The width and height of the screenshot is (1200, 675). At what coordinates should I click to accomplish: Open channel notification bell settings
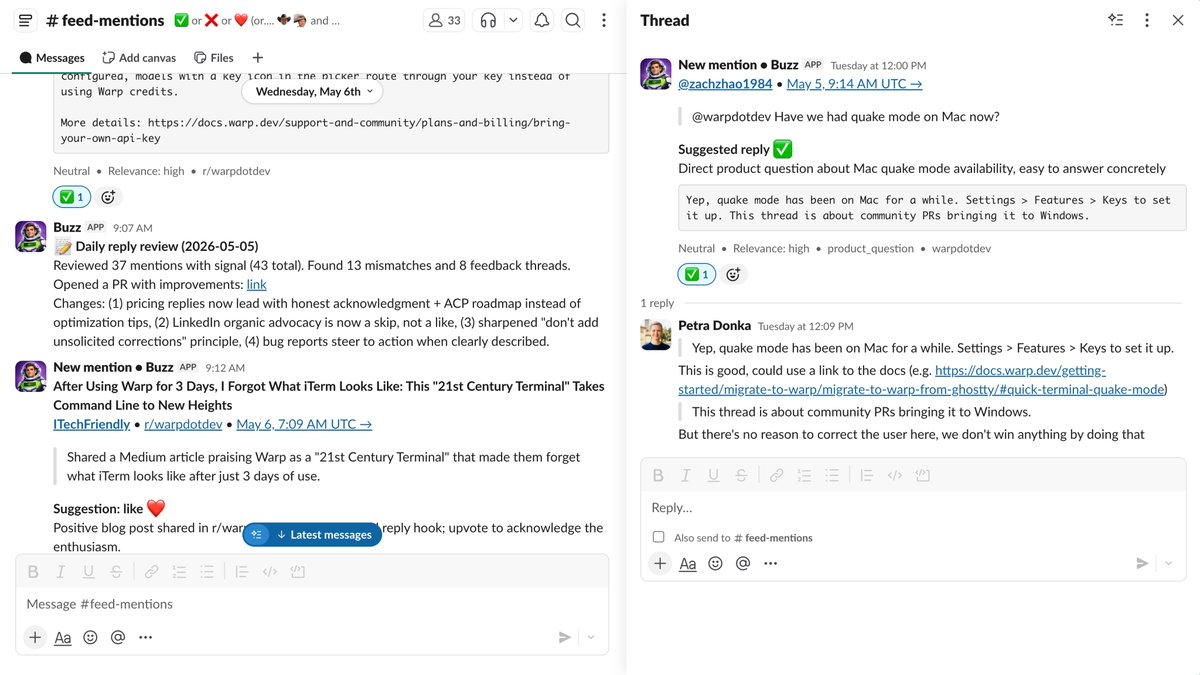541,20
